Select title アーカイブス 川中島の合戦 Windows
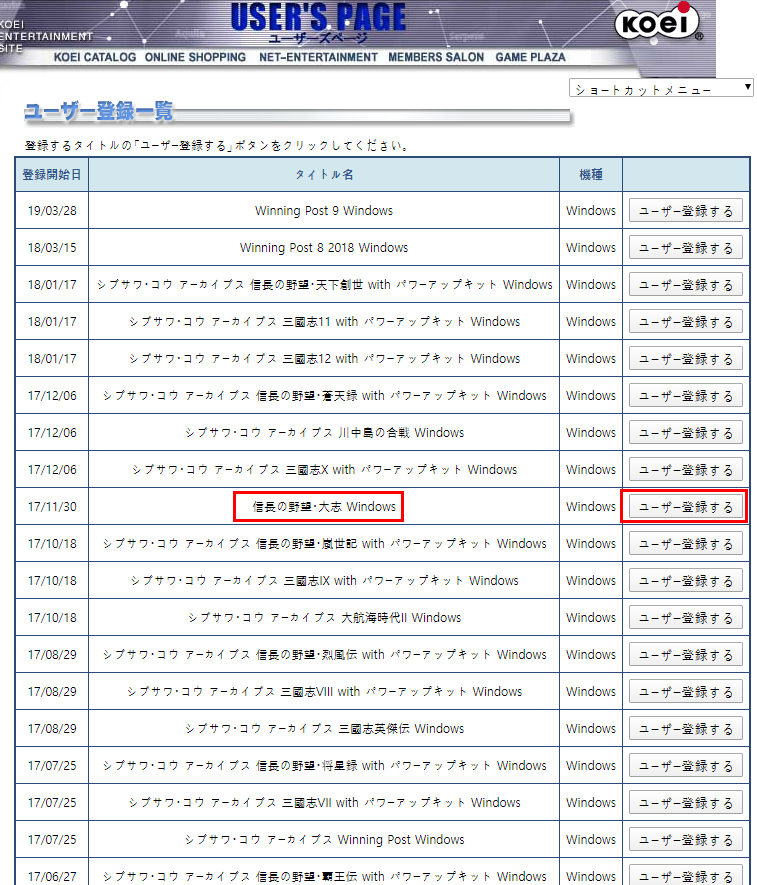The width and height of the screenshot is (757, 885). click(x=325, y=433)
